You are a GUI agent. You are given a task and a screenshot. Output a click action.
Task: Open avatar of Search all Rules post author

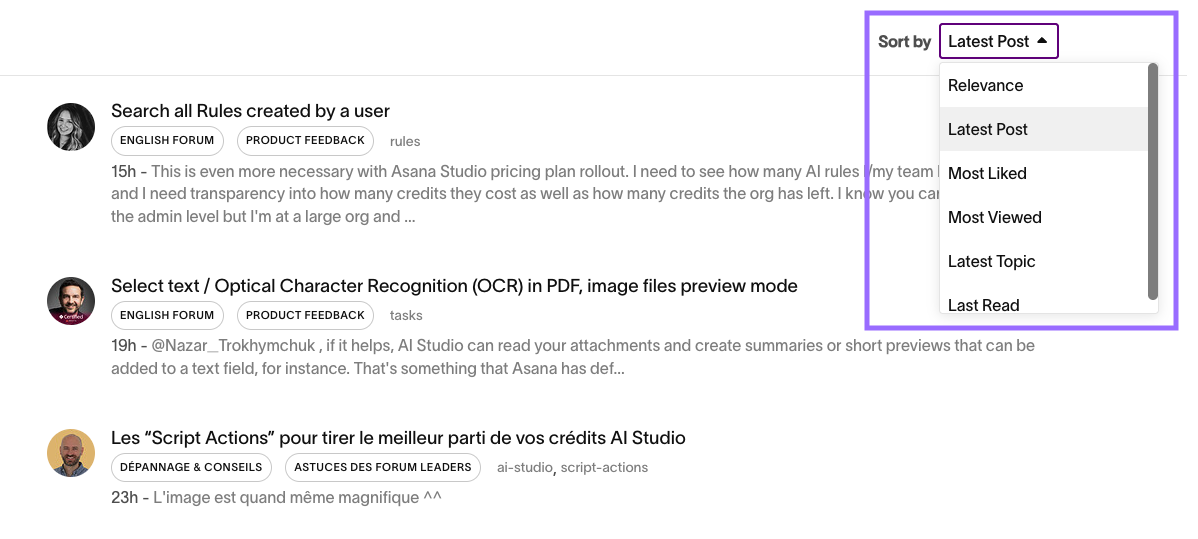click(71, 127)
